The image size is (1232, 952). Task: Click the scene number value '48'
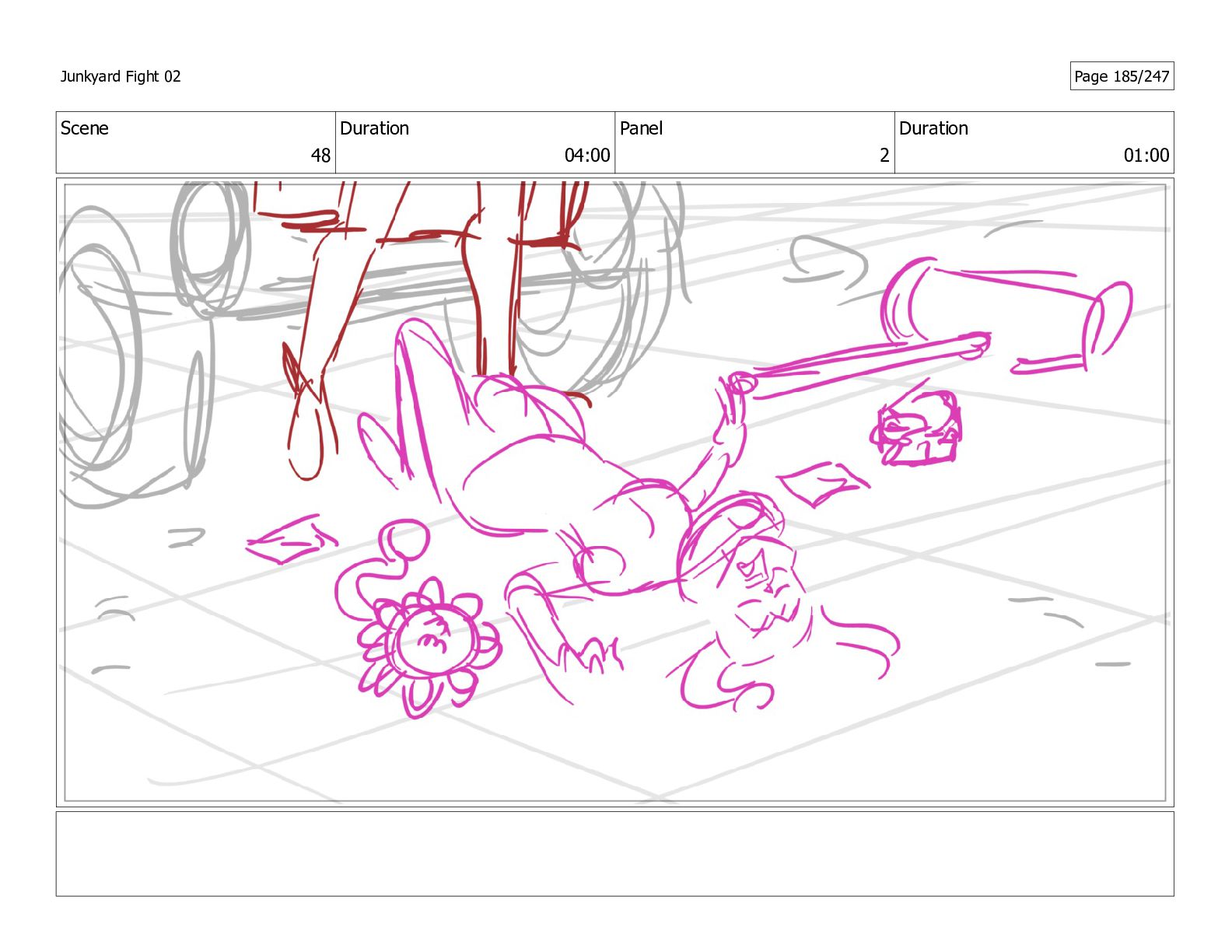[x=320, y=156]
